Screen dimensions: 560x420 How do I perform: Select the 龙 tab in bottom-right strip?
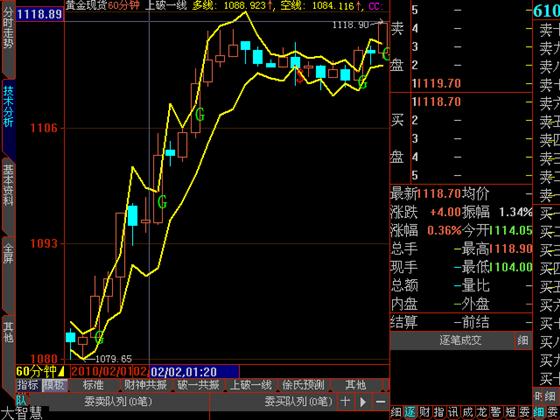click(481, 413)
